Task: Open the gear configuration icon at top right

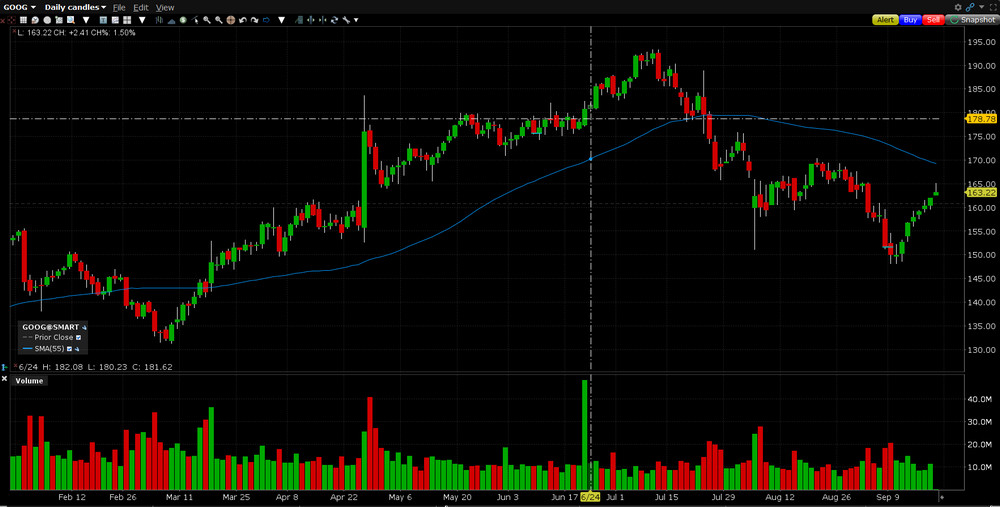Action: coord(958,7)
